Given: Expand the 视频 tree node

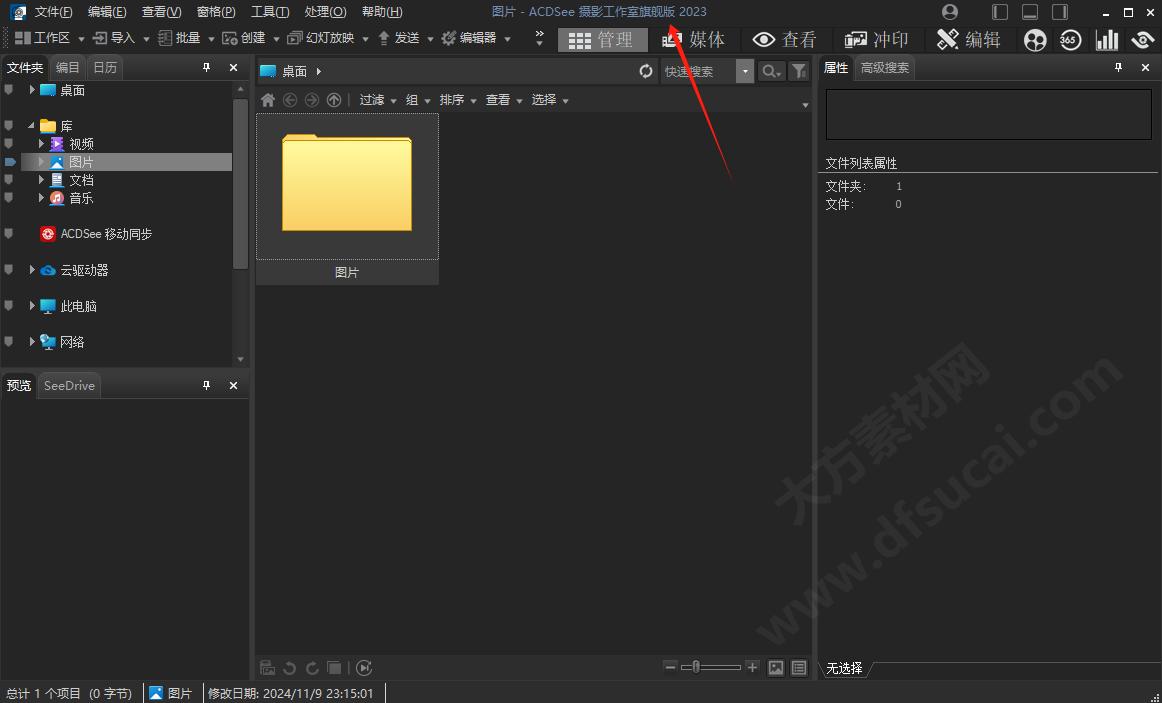Looking at the screenshot, I should click(42, 144).
